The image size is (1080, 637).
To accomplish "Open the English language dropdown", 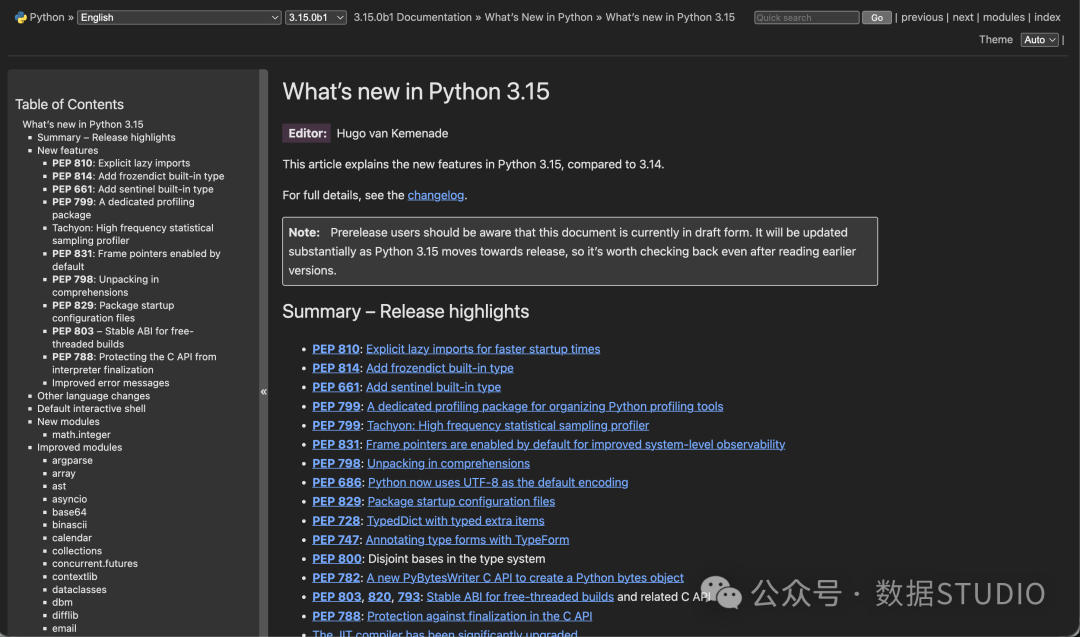I will click(179, 17).
